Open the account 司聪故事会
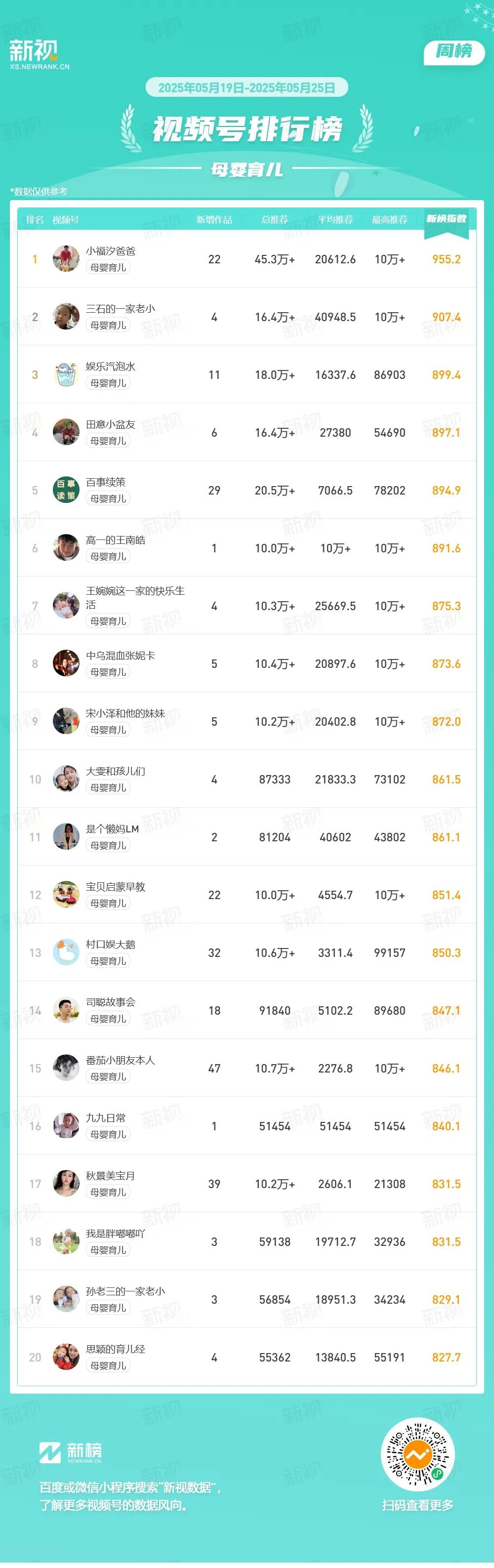494x1568 pixels. click(111, 1002)
